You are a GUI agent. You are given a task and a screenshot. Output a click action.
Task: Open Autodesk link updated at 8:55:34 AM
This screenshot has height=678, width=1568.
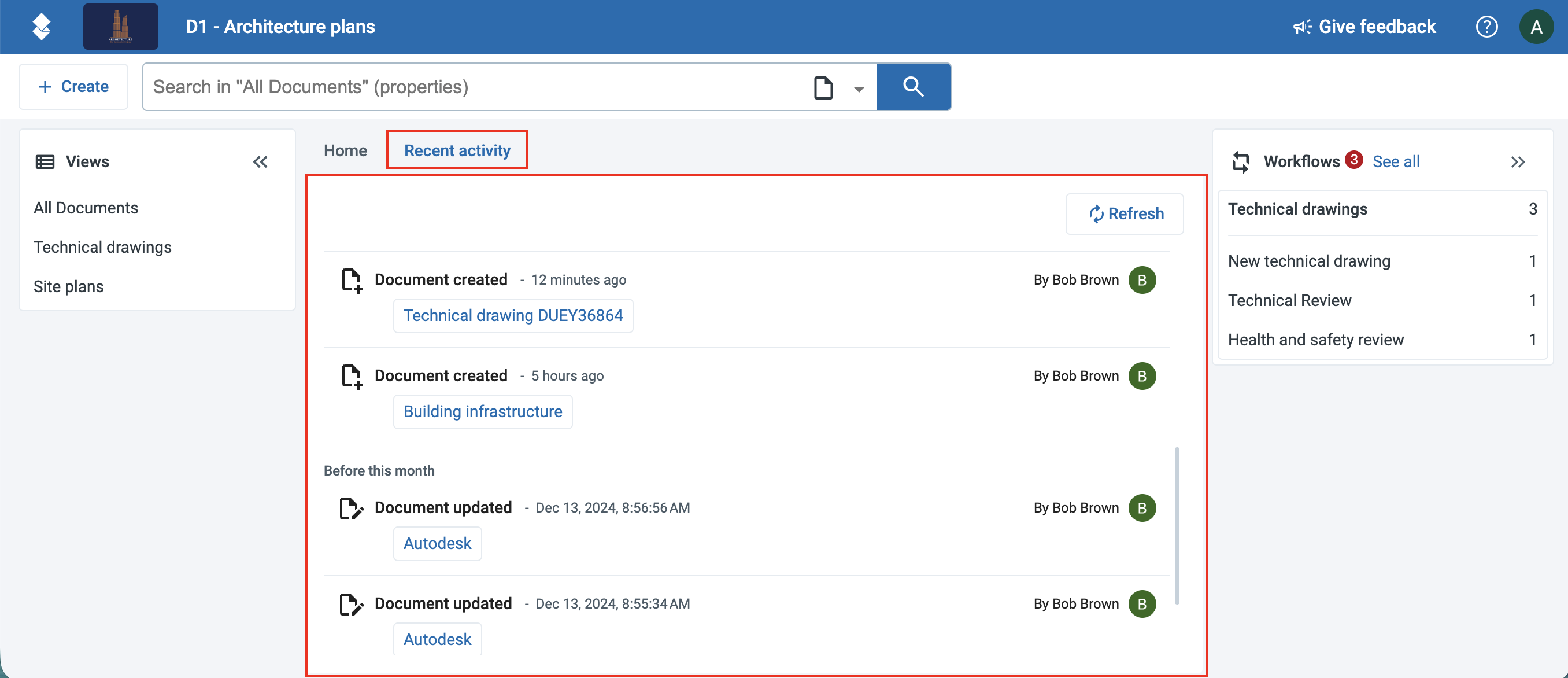(x=437, y=639)
